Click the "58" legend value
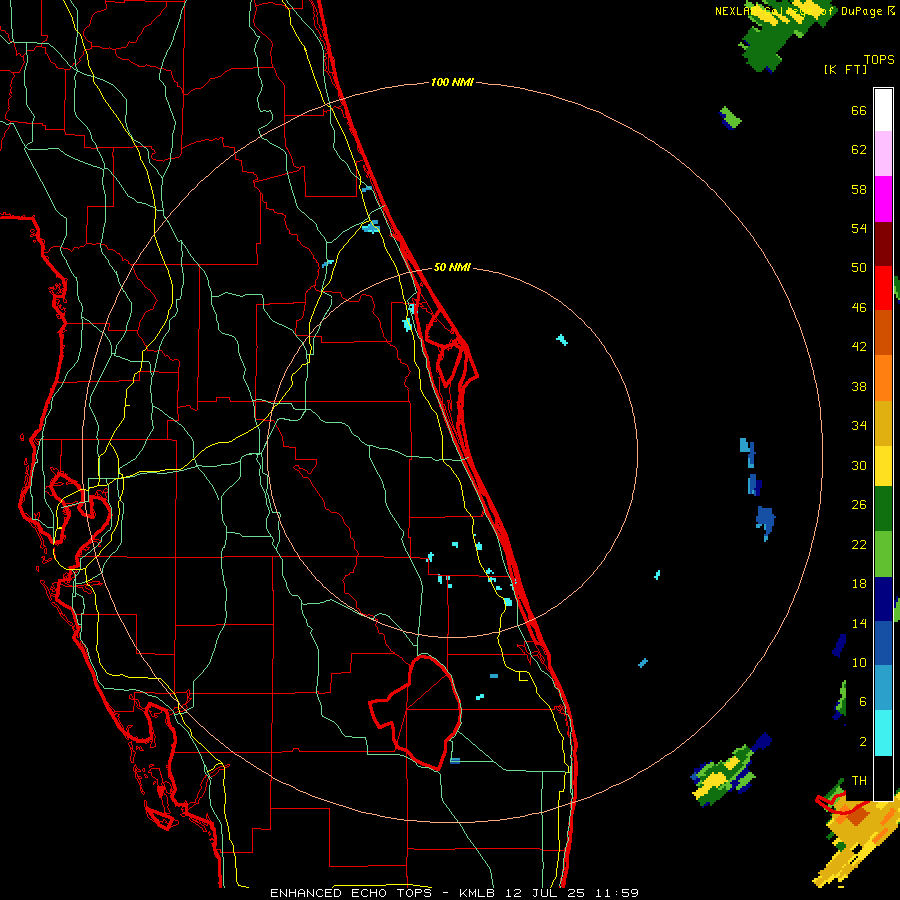This screenshot has width=900, height=900. [x=859, y=189]
